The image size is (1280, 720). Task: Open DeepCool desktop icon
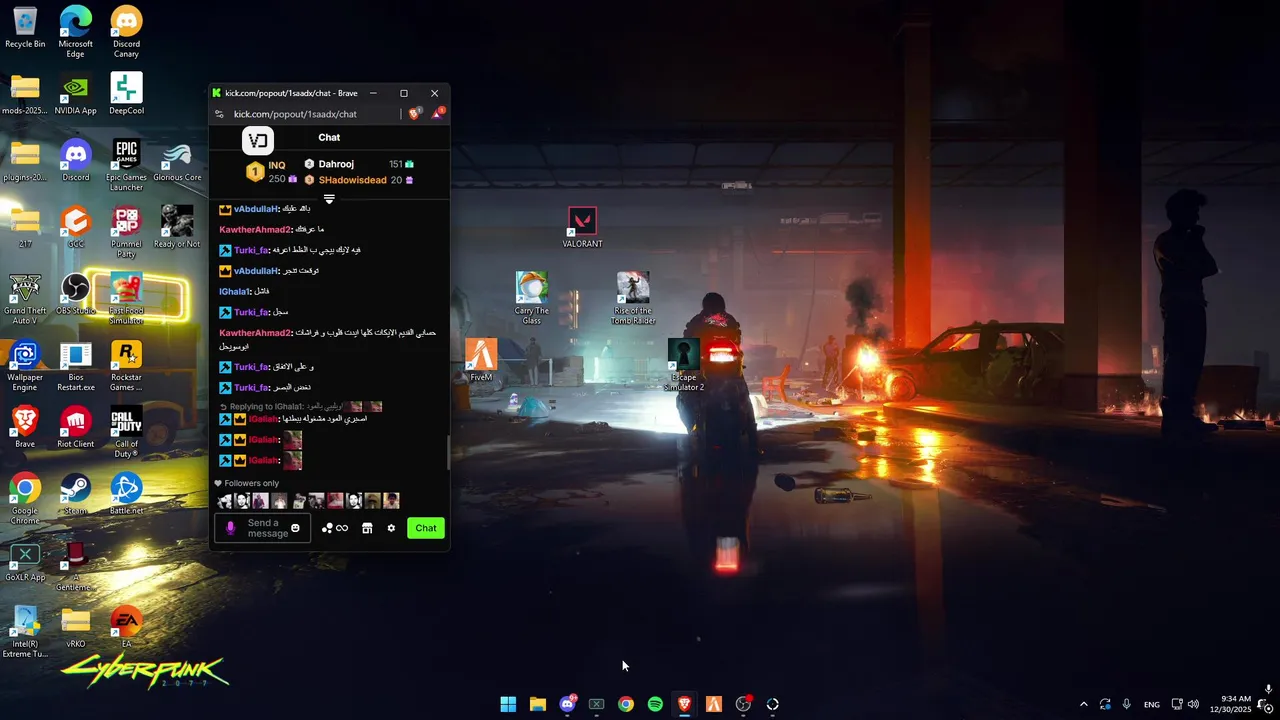point(126,94)
